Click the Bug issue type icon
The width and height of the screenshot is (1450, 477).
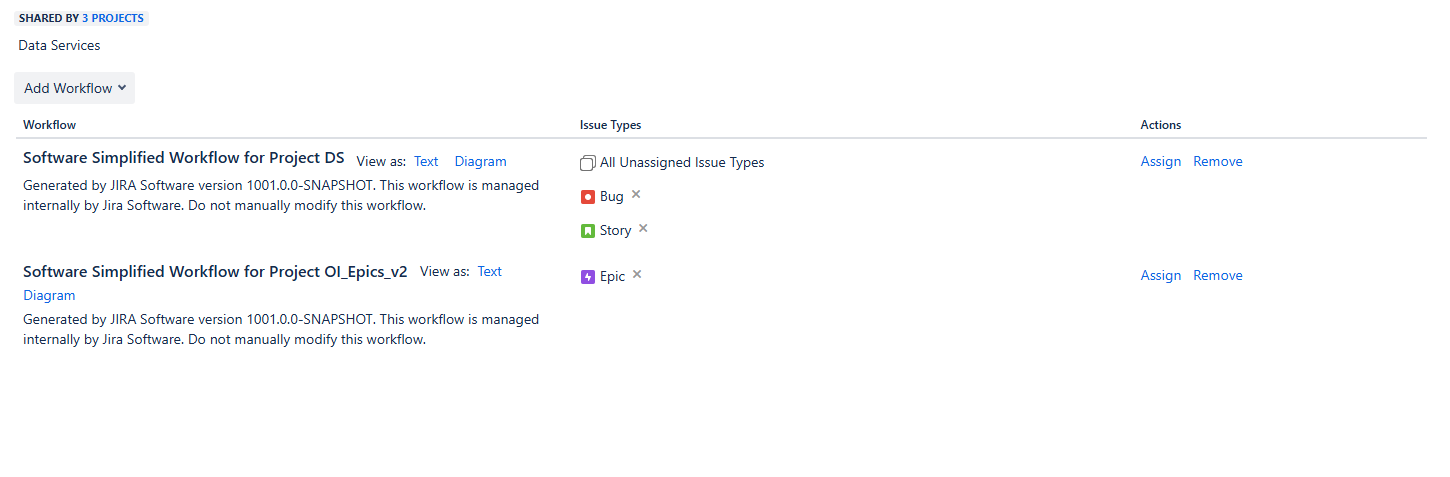click(588, 197)
